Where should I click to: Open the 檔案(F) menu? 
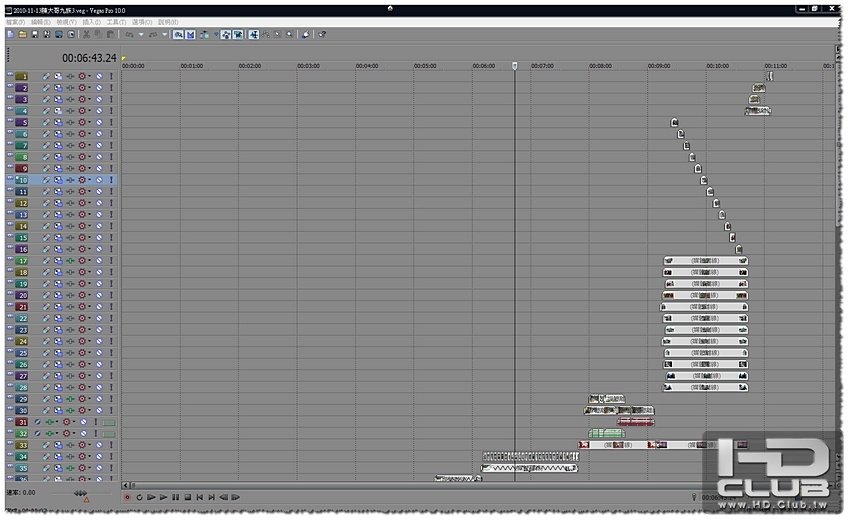coord(15,22)
